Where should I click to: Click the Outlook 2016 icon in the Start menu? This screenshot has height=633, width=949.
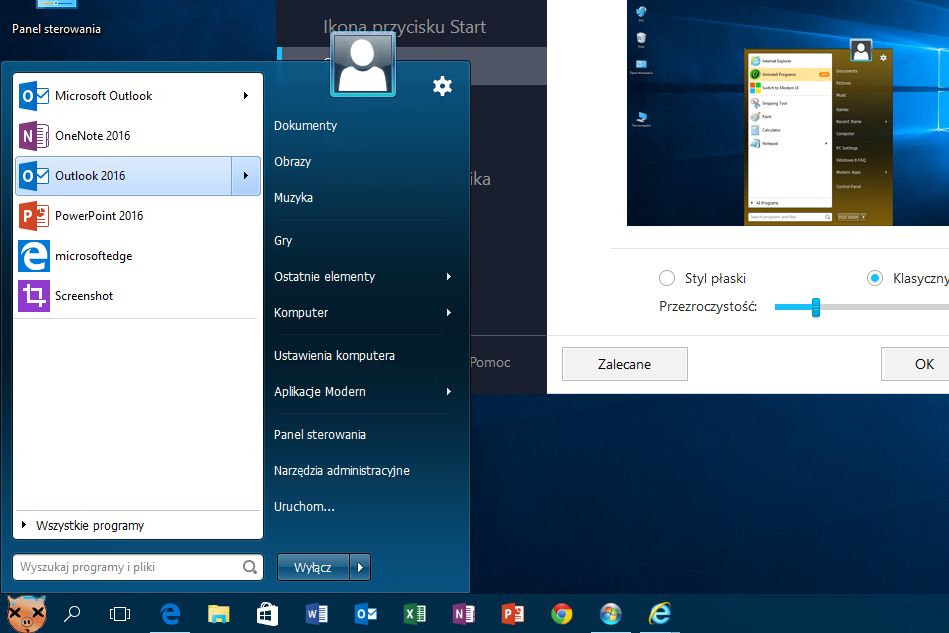33,175
